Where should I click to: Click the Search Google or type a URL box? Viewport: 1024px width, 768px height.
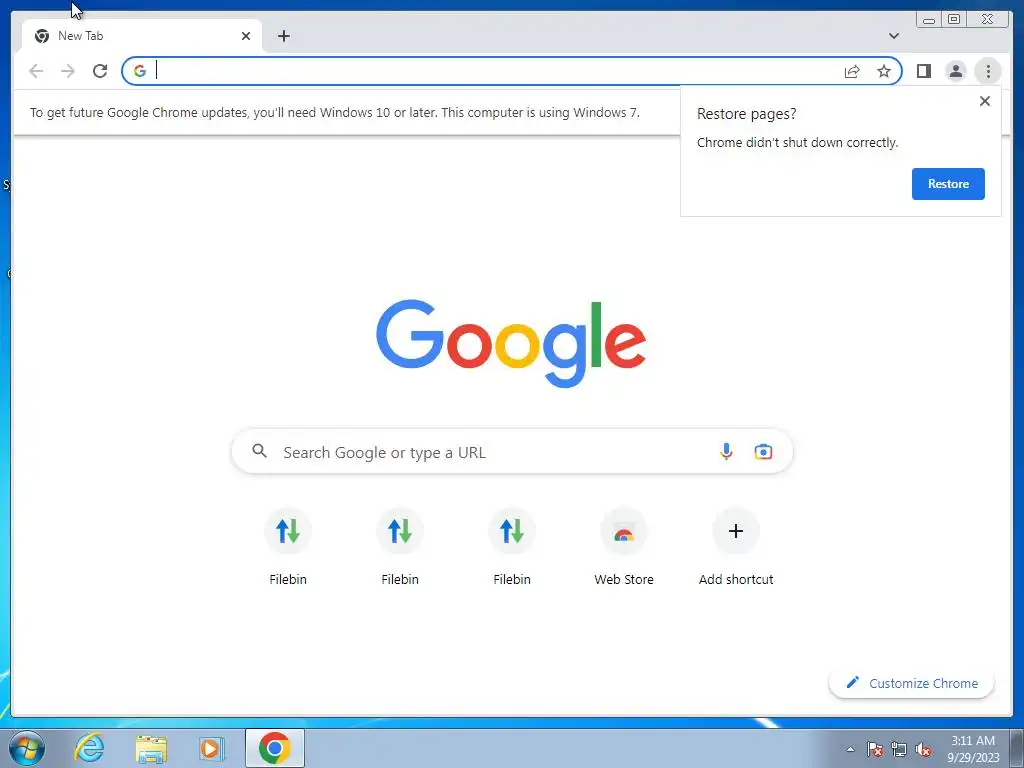512,451
